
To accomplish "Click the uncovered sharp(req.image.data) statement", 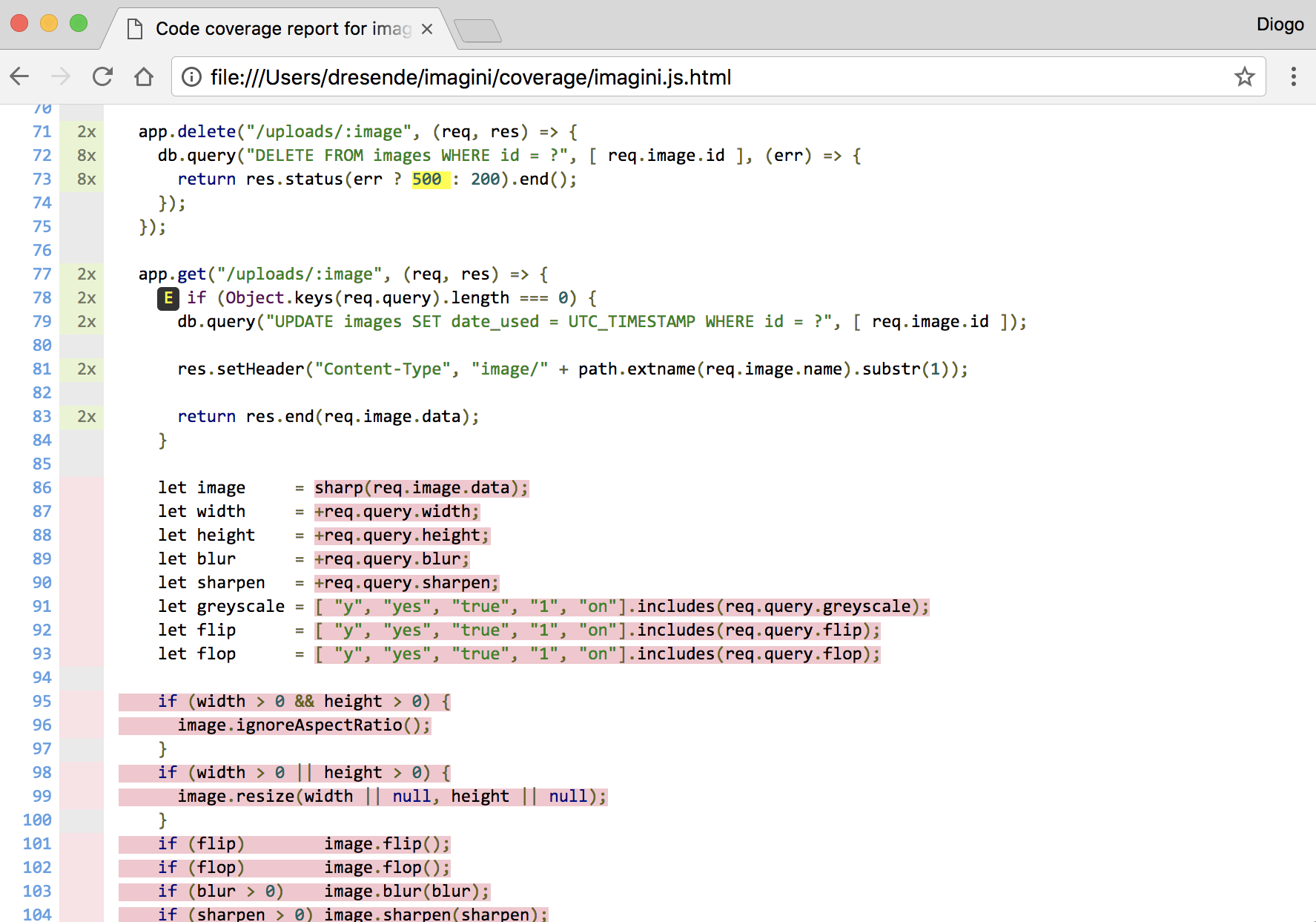I will tap(420, 488).
